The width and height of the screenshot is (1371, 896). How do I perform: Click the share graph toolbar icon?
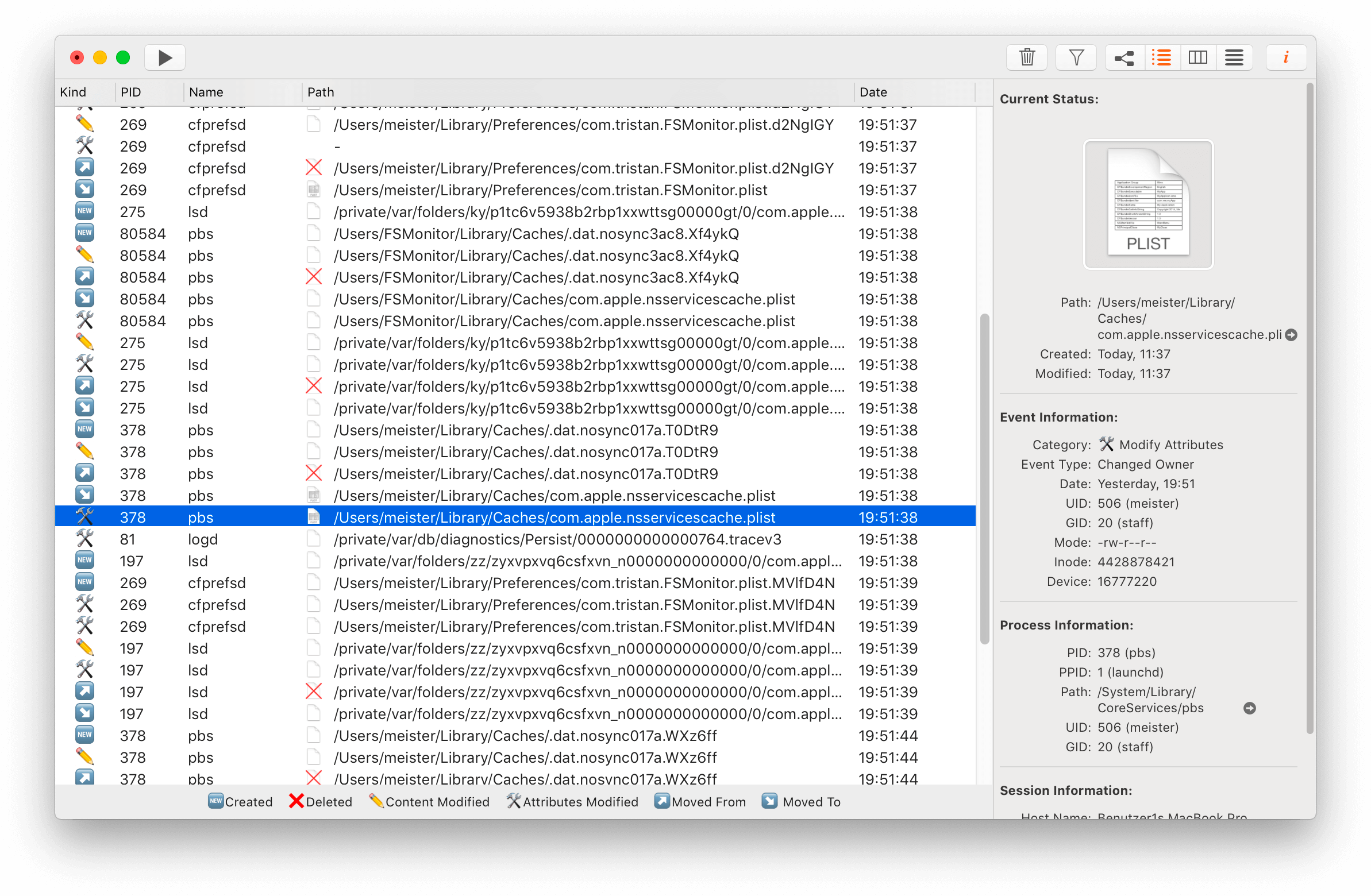coord(1124,57)
